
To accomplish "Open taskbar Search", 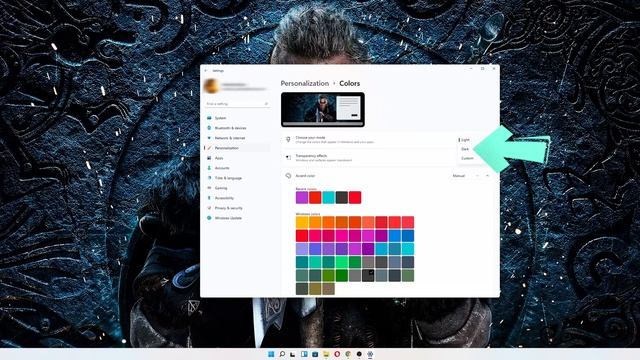I will click(282, 354).
